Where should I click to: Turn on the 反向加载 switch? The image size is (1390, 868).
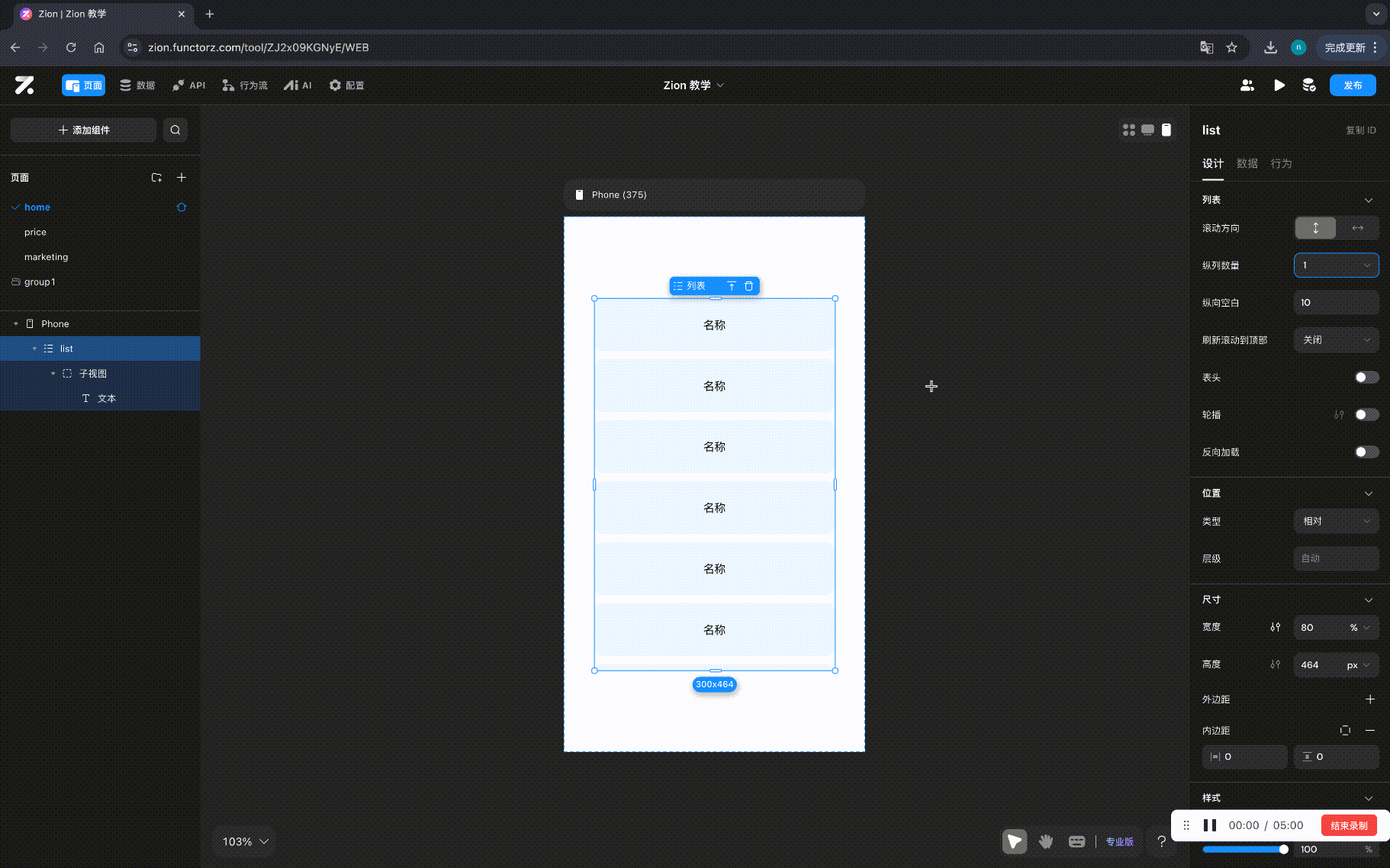(x=1366, y=452)
